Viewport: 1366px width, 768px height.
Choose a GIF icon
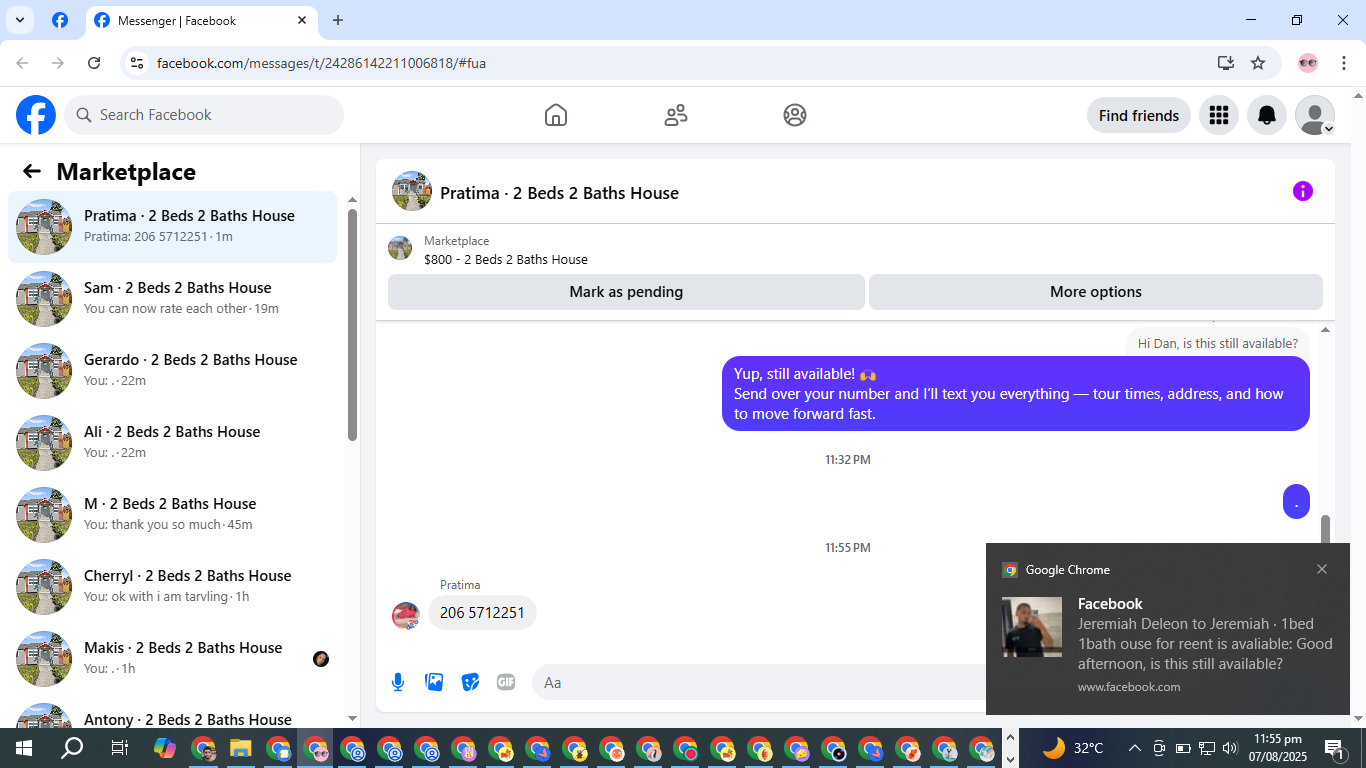tap(506, 682)
